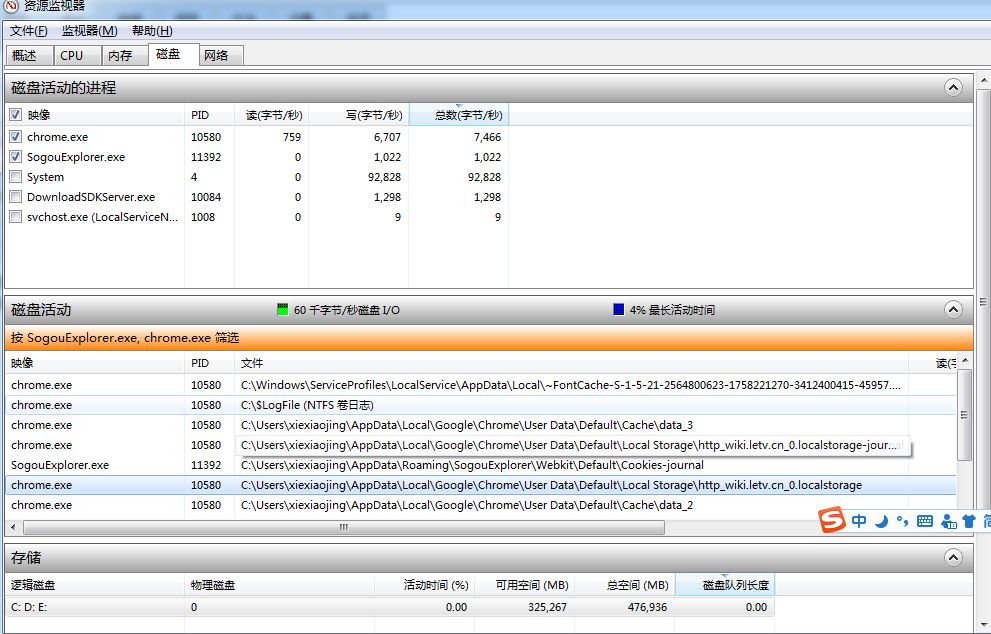The height and width of the screenshot is (634, 991).
Task: Sort processes by PID column header
Action: coord(209,115)
